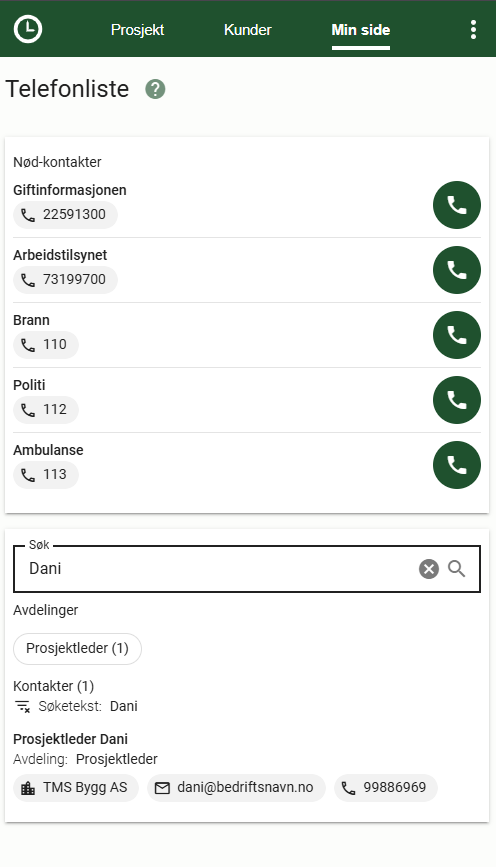Call Arbeidstilsynet with green phone button
Screen dimensions: 496x867
[x=457, y=270]
